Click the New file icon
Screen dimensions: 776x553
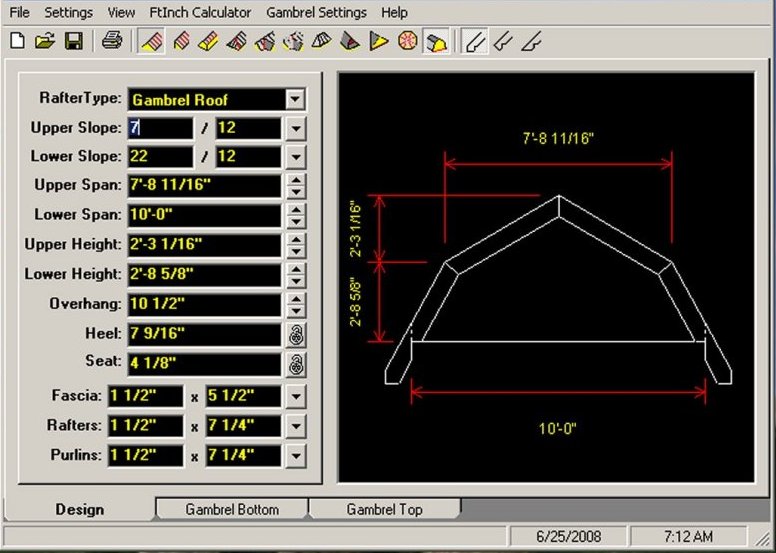[18, 41]
